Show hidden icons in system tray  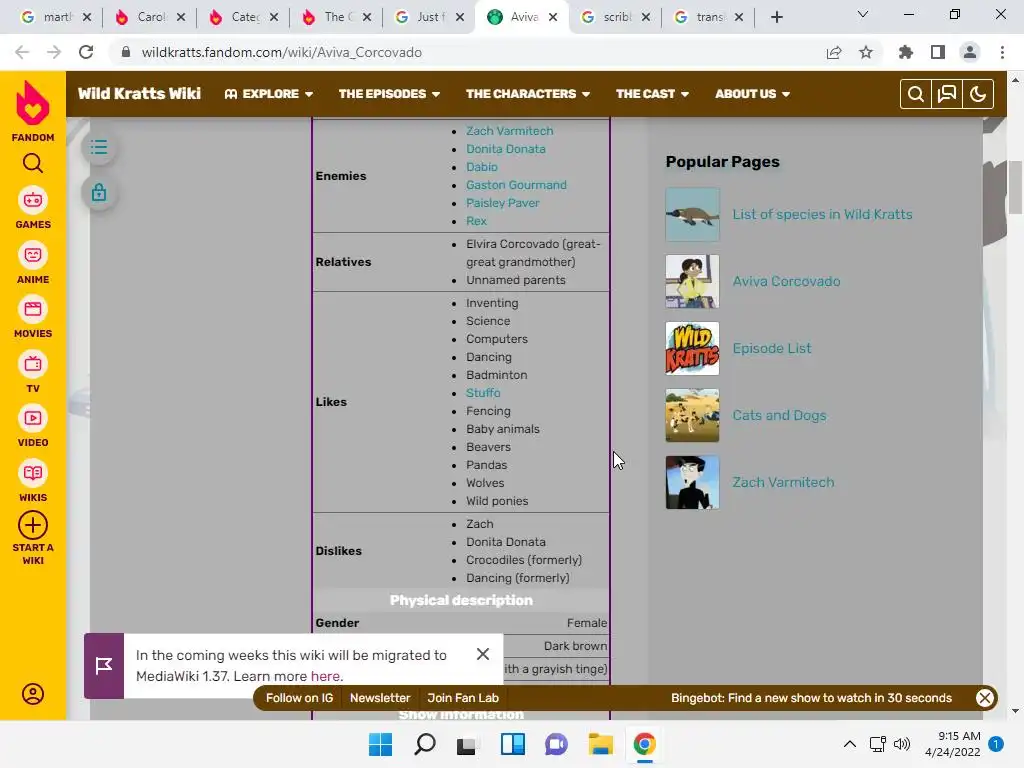coord(850,744)
